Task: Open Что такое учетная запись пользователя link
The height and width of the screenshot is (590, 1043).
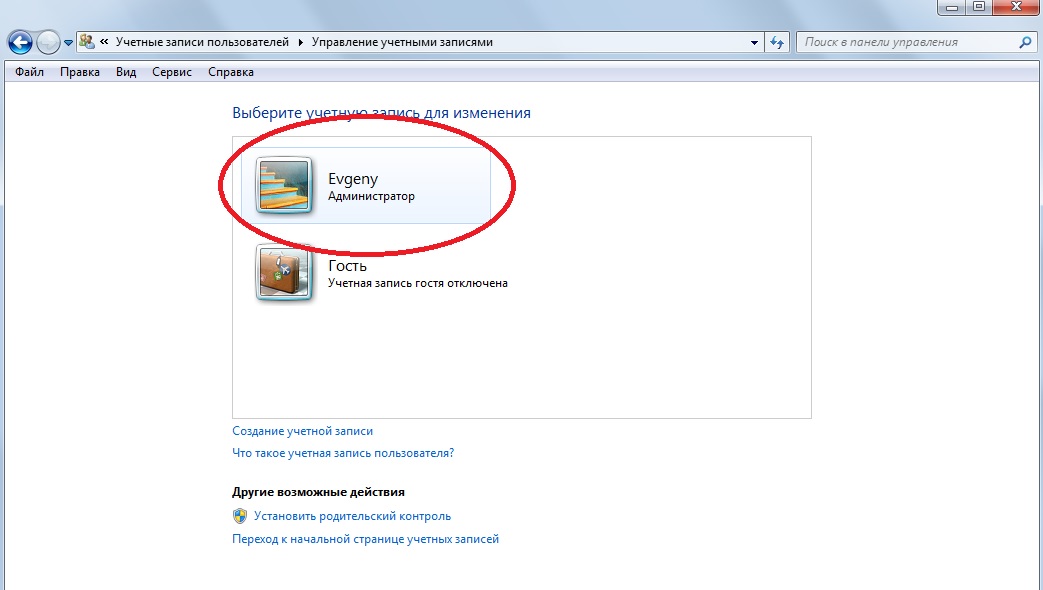Action: [343, 453]
